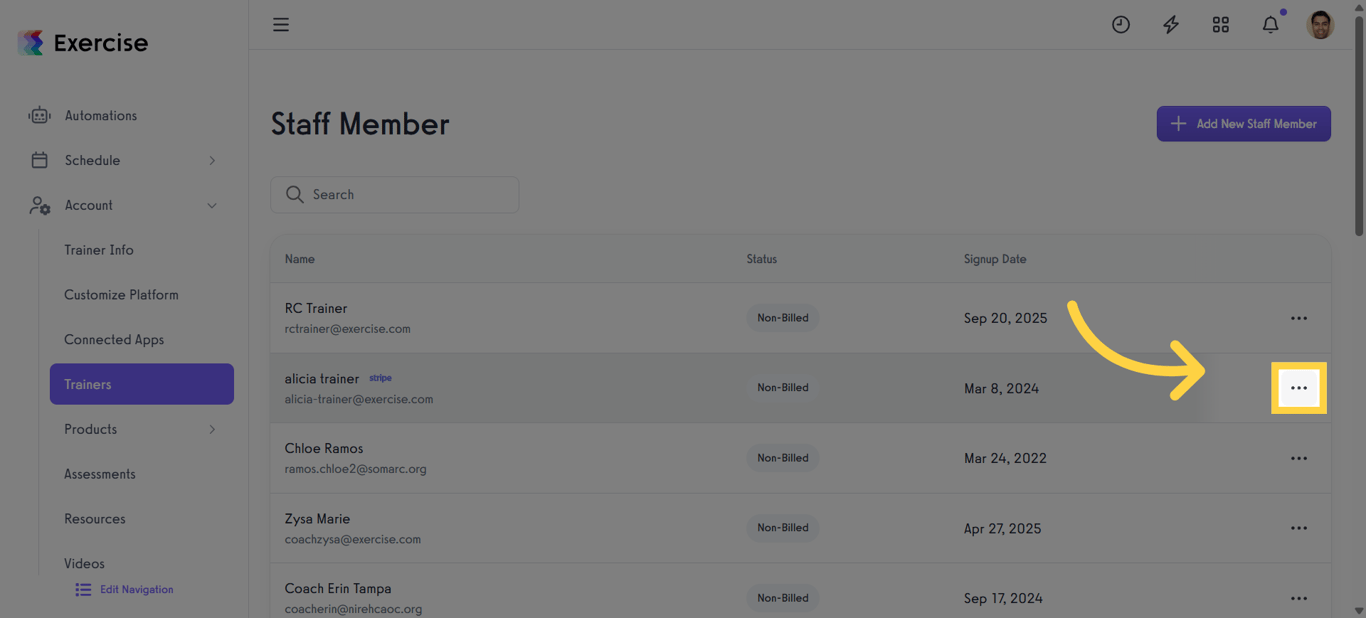The image size is (1366, 618).
Task: Click the Add New Staff Member button
Action: pyautogui.click(x=1243, y=123)
